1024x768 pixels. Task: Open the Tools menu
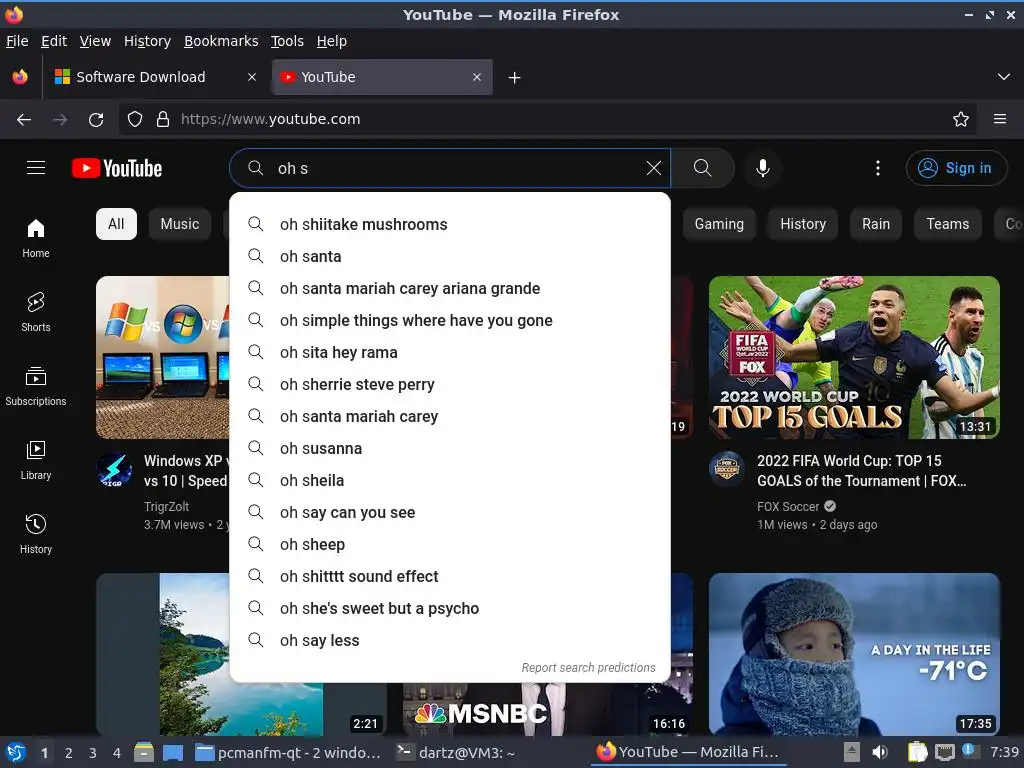287,41
